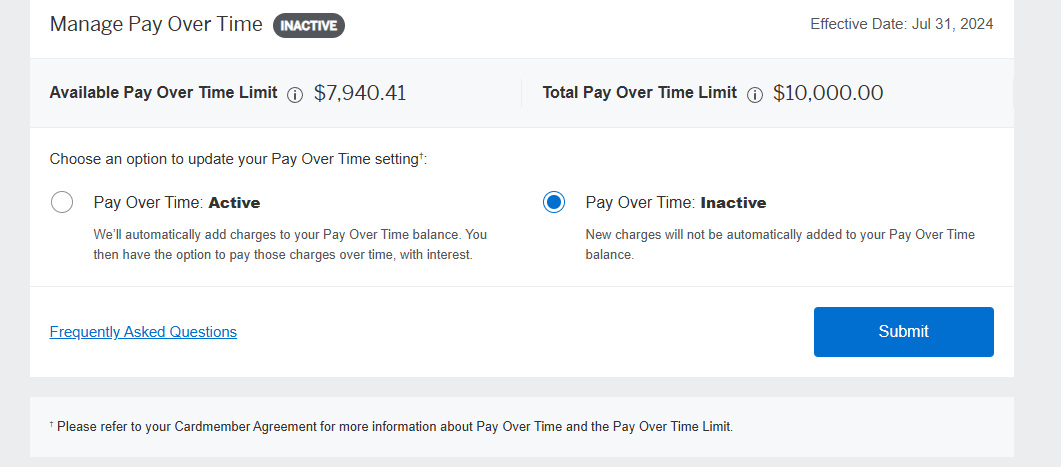Click the "Pay Over Time: Inactive" option label
The height and width of the screenshot is (468, 1061).
675,202
